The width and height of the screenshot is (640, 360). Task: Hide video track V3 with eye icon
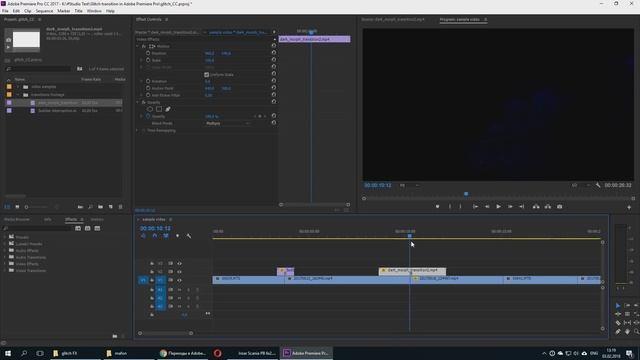179,264
